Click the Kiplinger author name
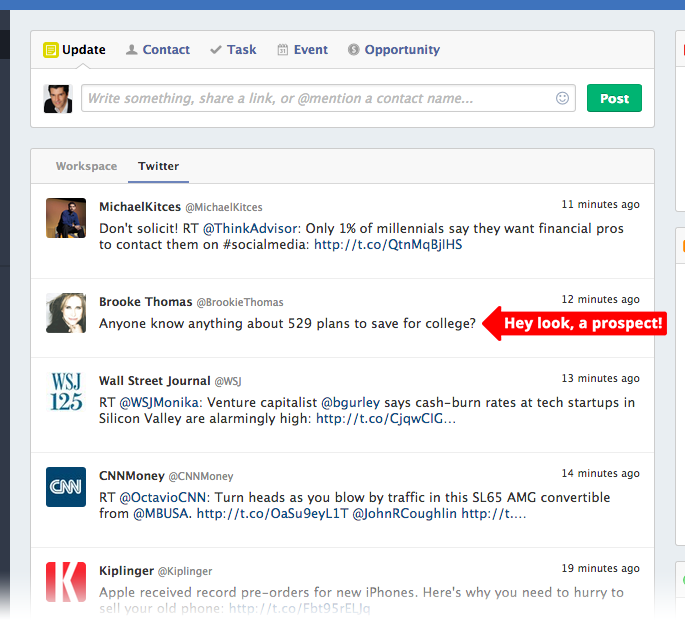Screen dimensions: 685x620 coord(126,571)
